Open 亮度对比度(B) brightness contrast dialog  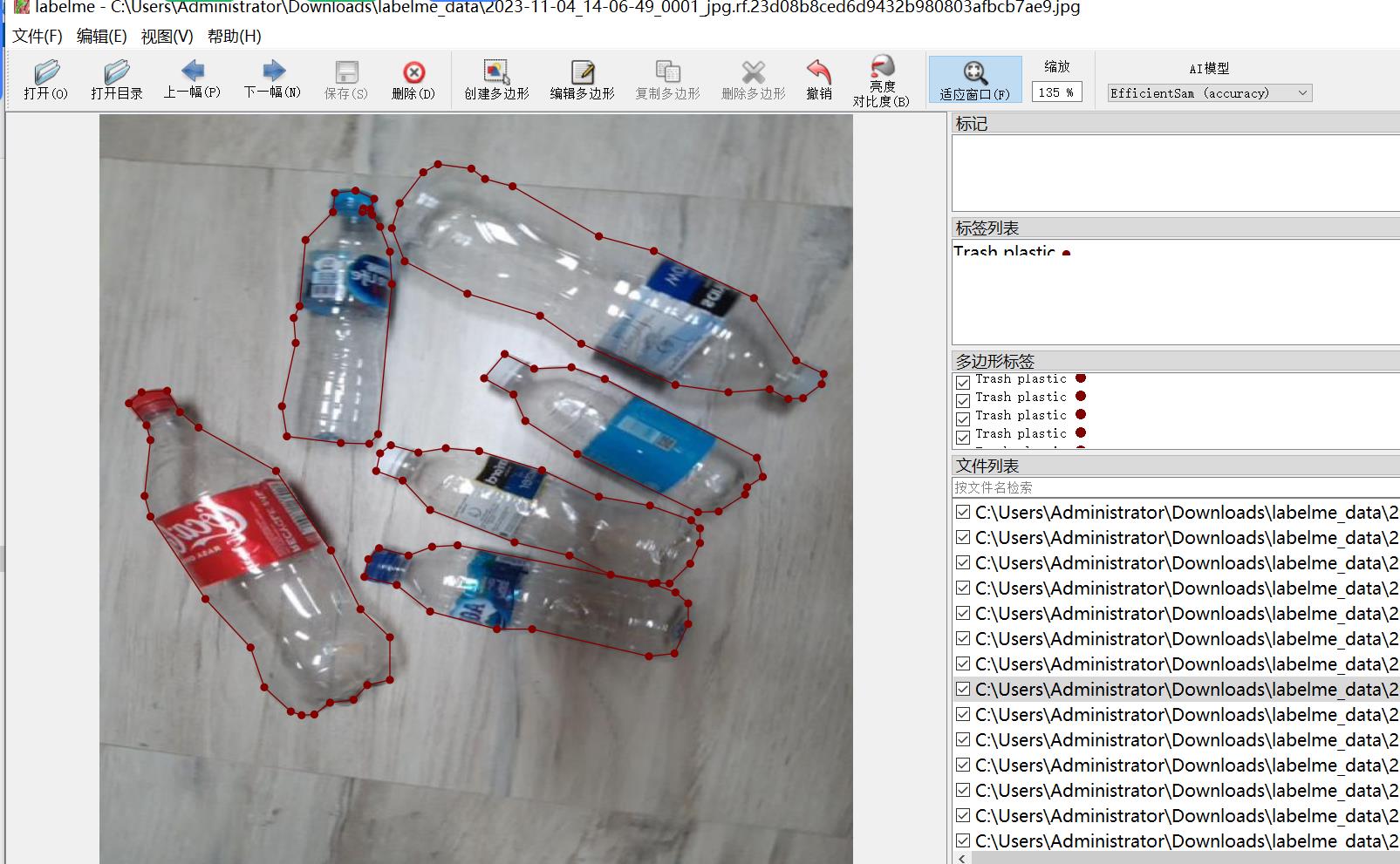click(x=881, y=81)
